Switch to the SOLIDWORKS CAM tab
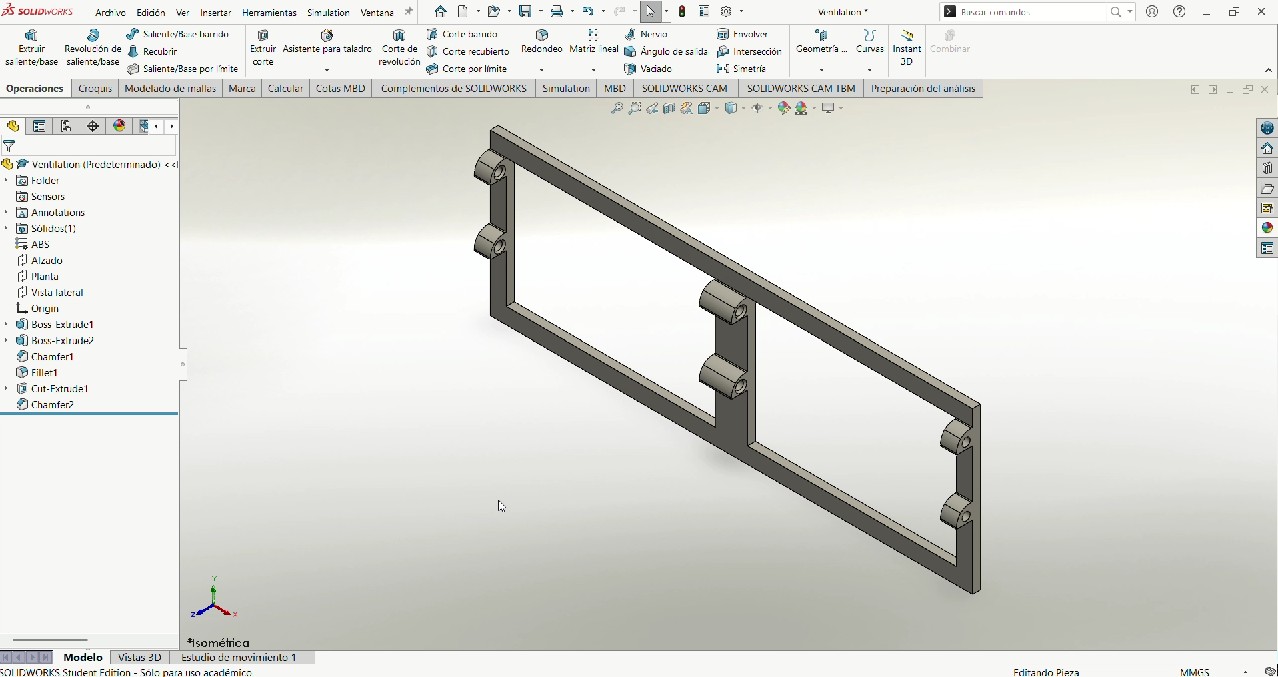Viewport: 1278px width, 677px height. click(x=683, y=88)
